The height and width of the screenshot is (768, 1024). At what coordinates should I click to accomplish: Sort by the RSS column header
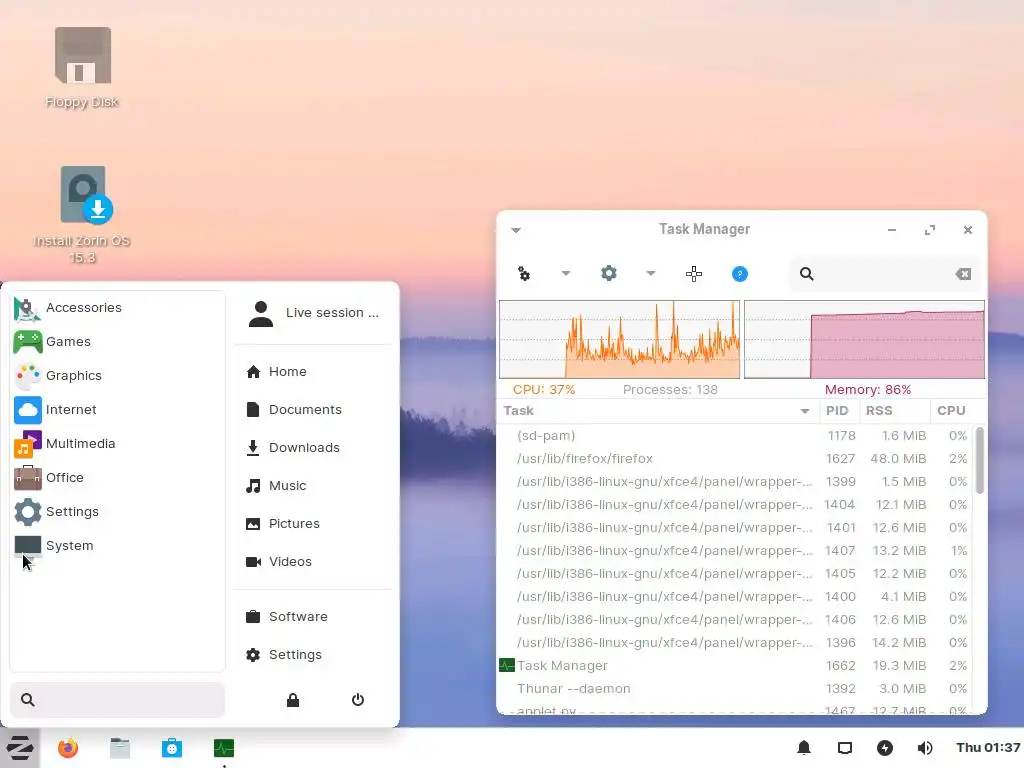pos(893,411)
